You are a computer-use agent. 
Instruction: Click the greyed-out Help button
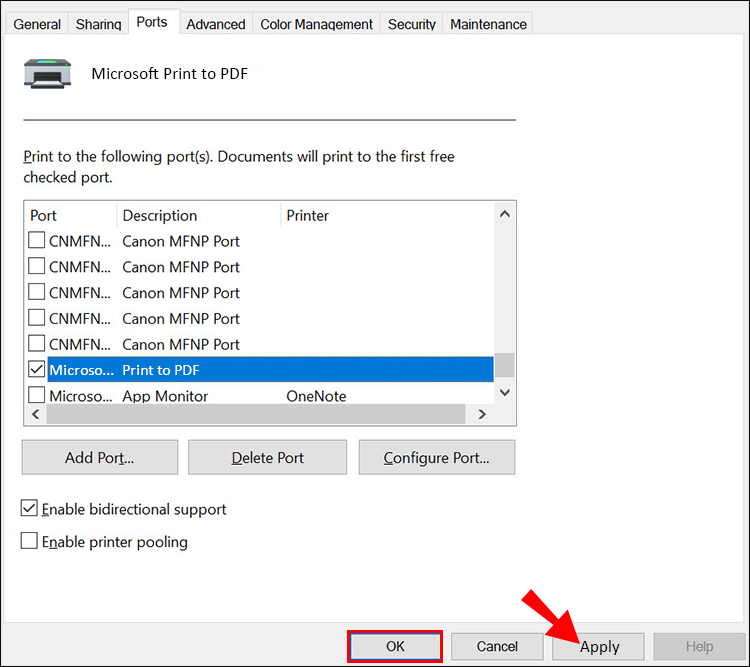[x=699, y=646]
